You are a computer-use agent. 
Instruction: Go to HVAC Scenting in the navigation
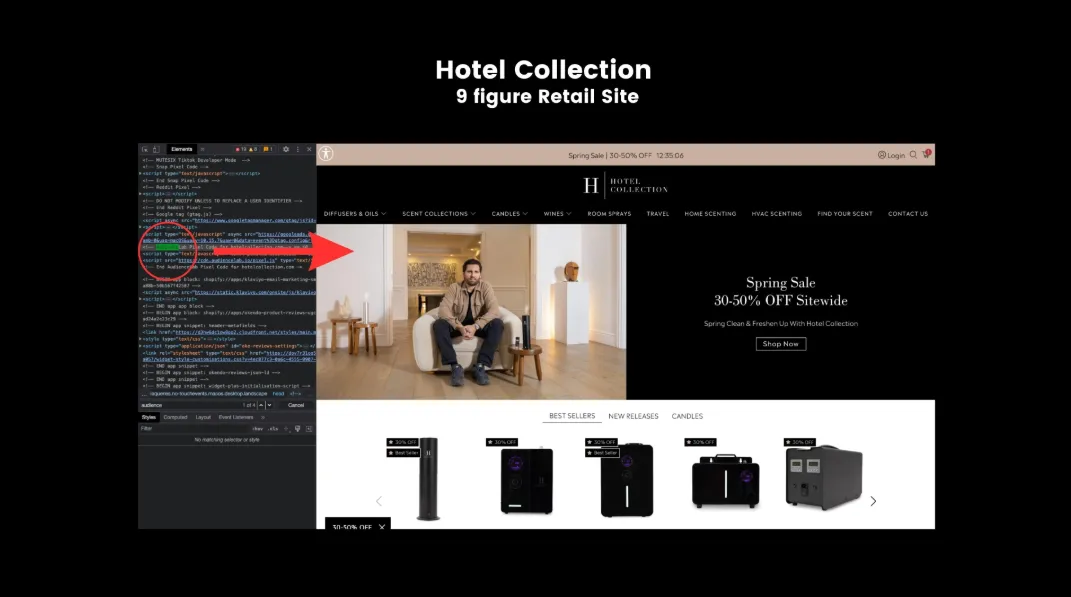coord(777,214)
